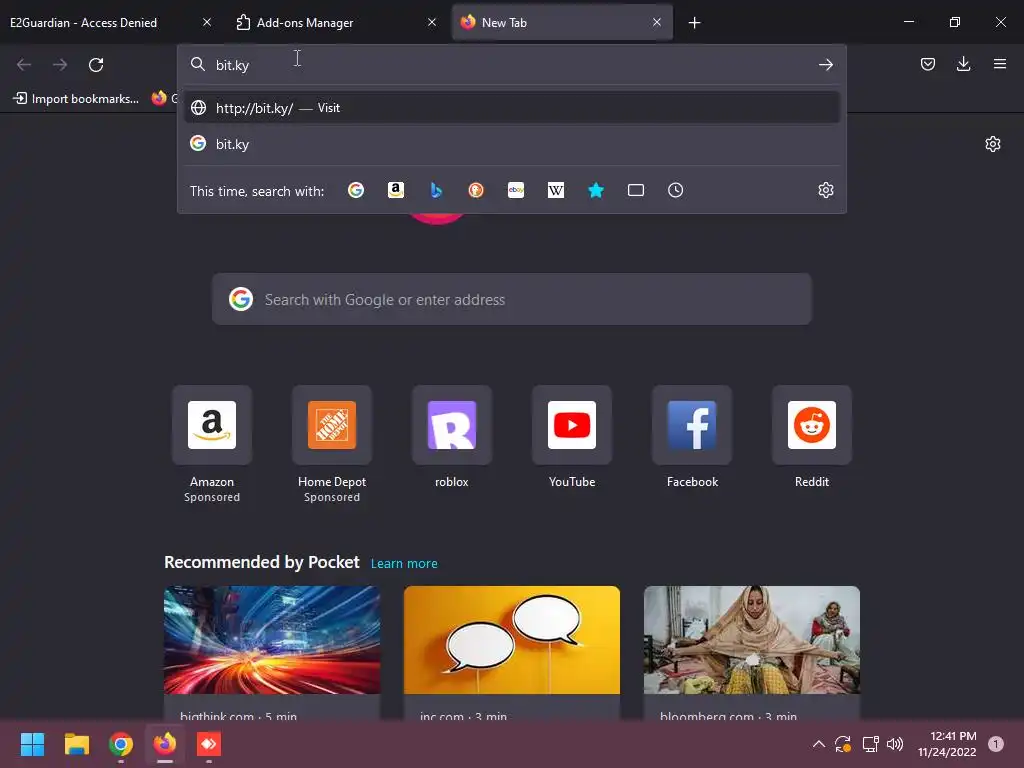
Task: Open a new tab with plus button
Action: (x=694, y=23)
